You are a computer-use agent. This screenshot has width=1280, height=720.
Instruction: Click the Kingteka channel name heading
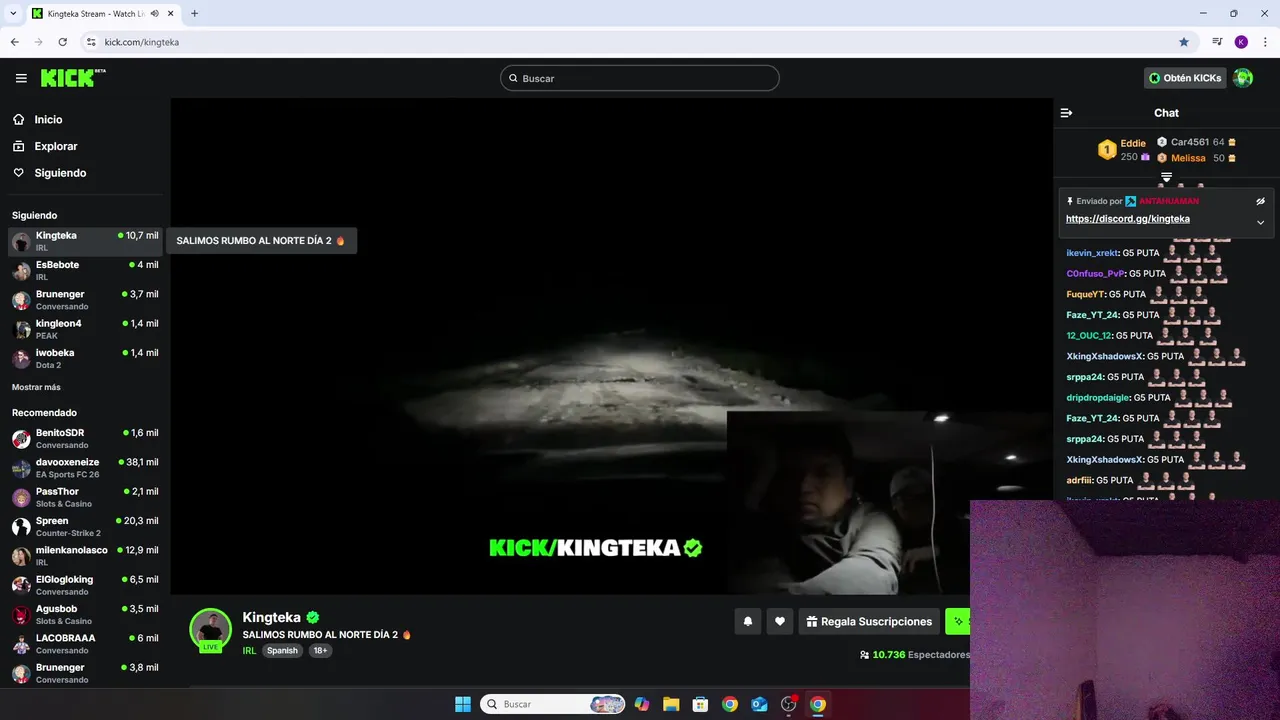271,617
